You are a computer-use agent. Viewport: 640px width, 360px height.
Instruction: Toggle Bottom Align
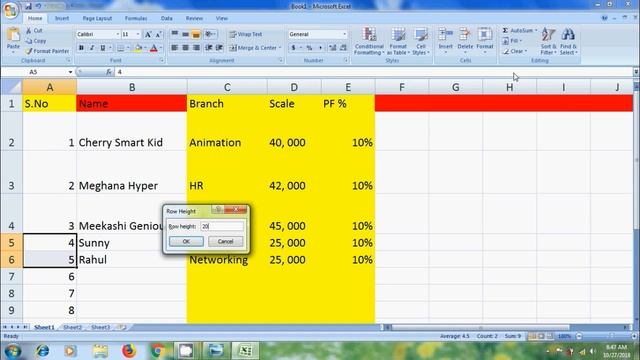pyautogui.click(x=196, y=34)
